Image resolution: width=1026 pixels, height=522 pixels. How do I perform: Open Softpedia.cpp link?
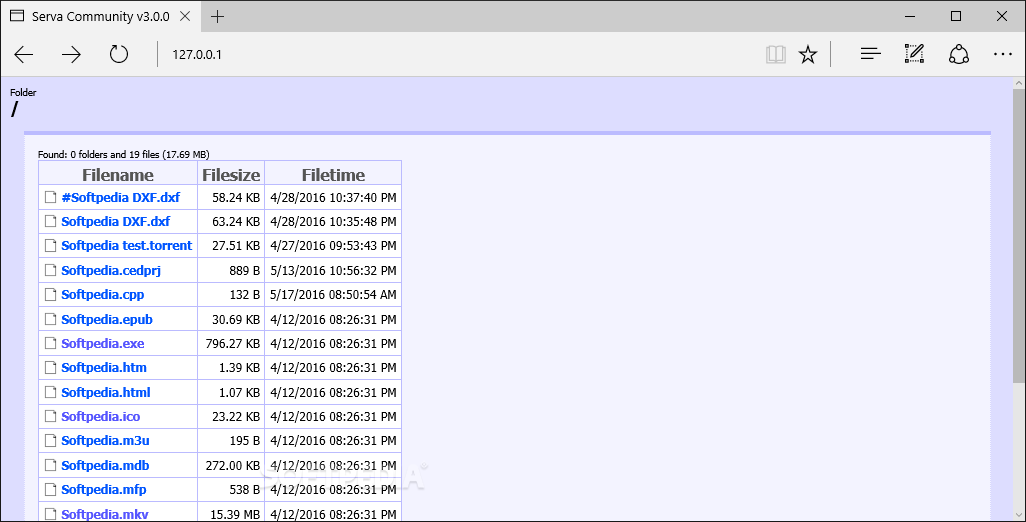[103, 295]
